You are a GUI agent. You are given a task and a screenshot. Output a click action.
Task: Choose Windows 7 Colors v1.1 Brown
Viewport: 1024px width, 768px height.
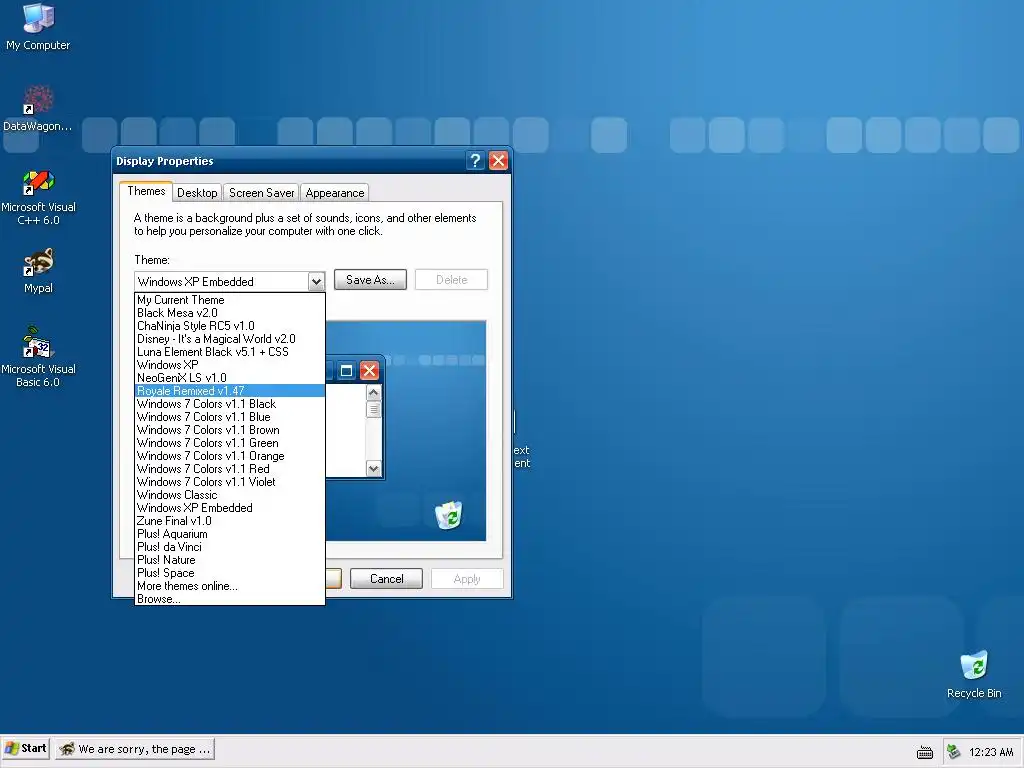coord(230,430)
